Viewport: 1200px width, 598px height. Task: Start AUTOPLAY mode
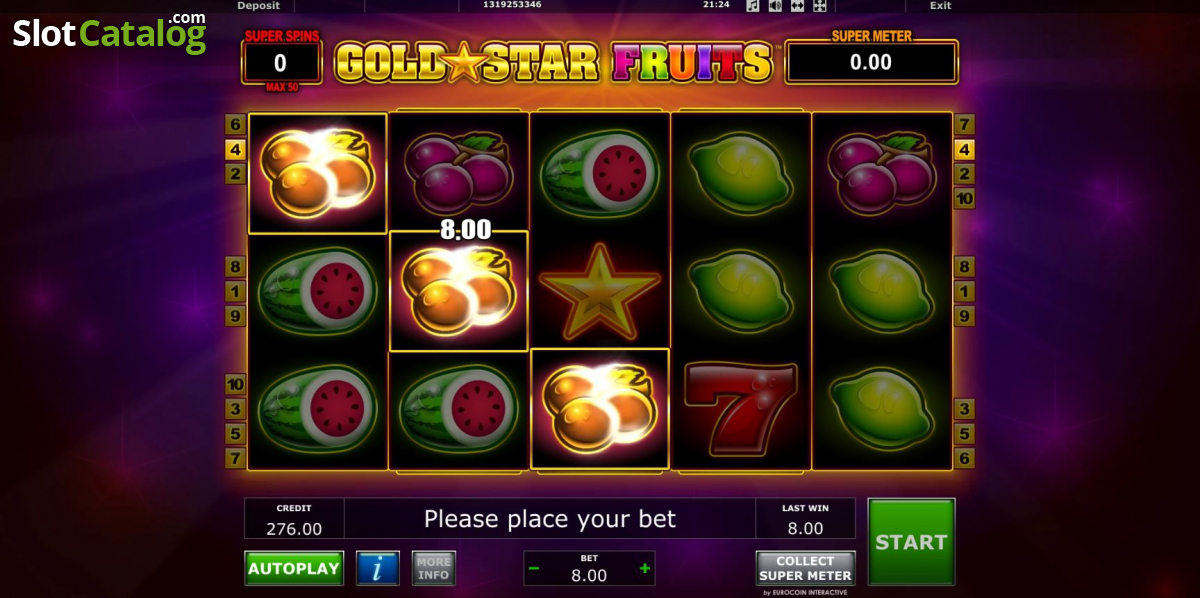coord(294,568)
